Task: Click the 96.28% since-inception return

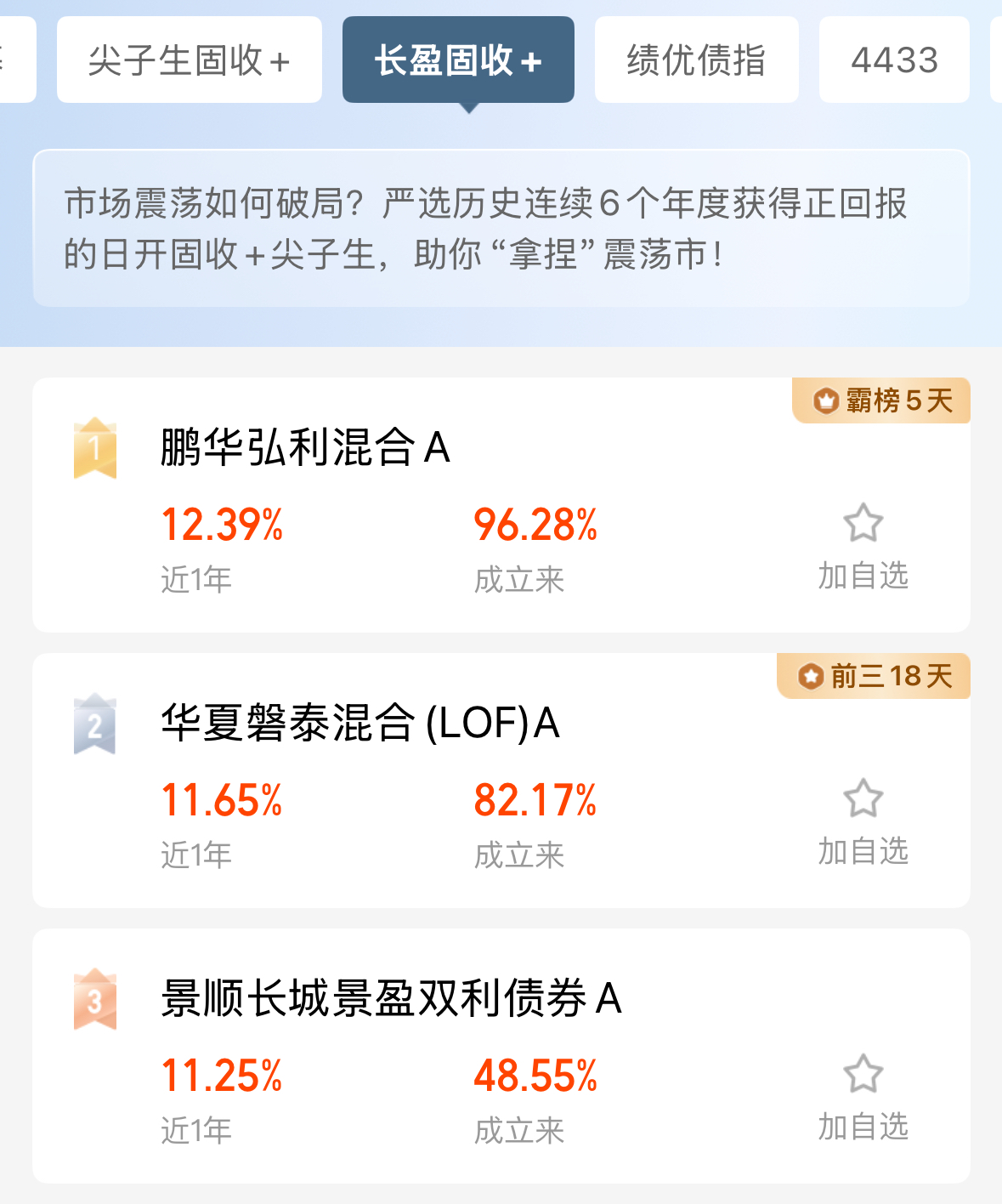Action: [535, 525]
